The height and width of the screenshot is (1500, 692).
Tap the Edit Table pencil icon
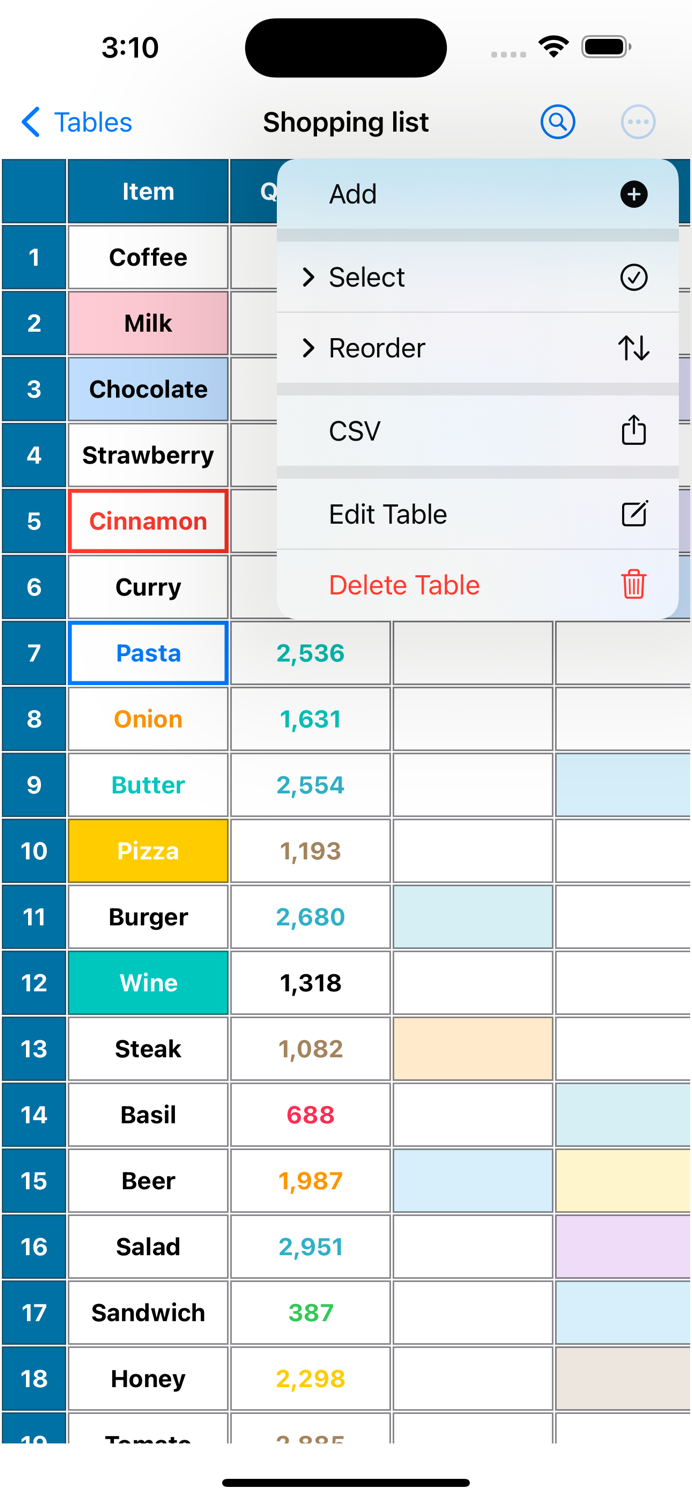pyautogui.click(x=633, y=513)
